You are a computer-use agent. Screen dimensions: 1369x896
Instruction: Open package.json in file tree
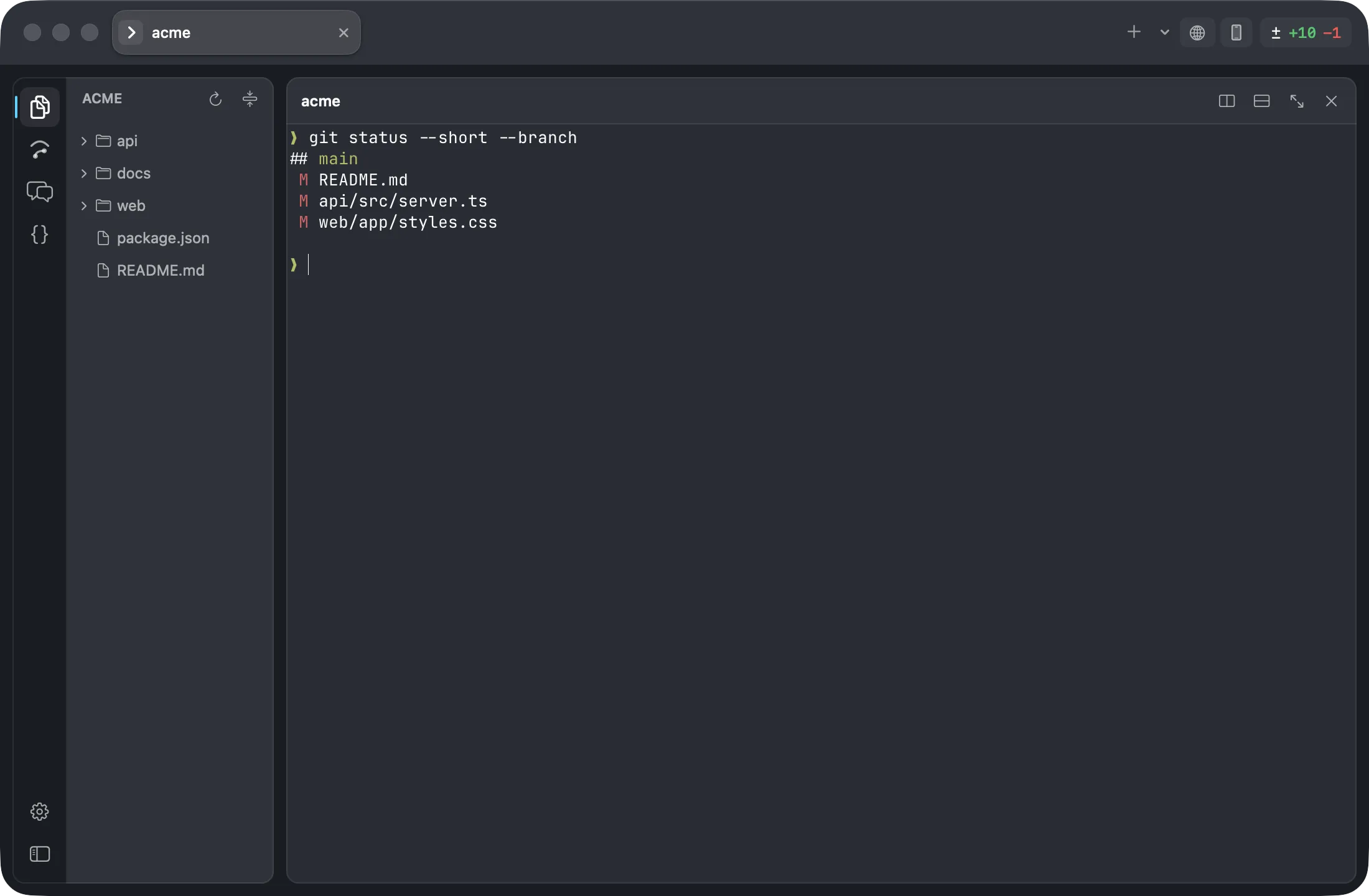163,238
